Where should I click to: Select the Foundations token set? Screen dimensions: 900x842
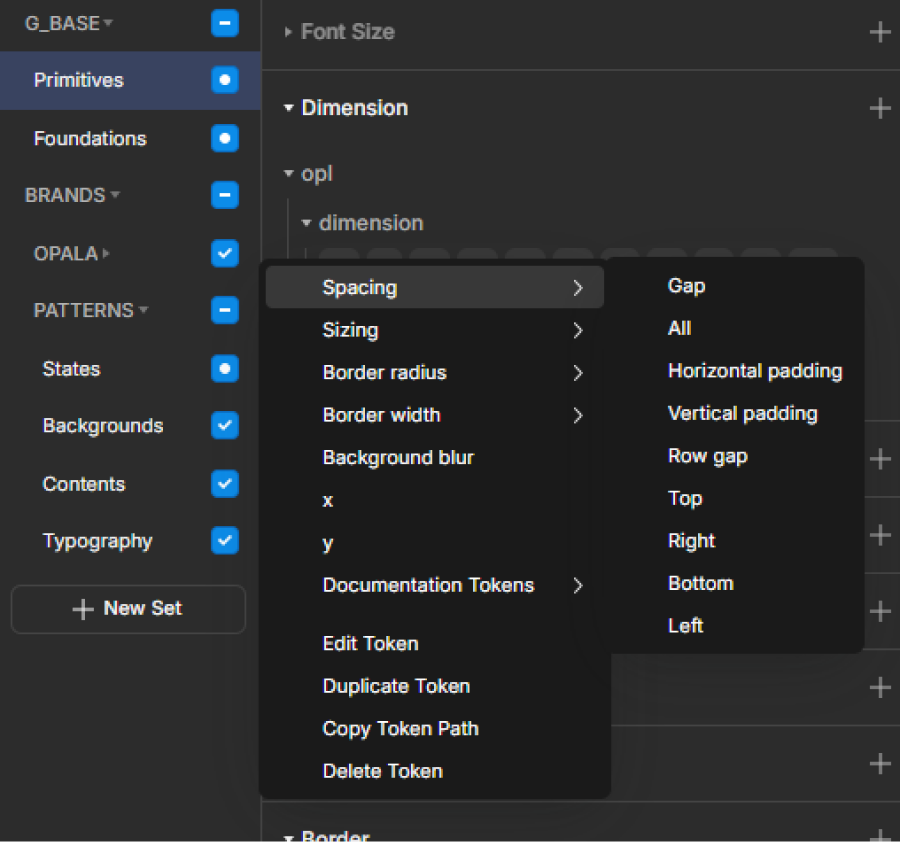coord(90,138)
